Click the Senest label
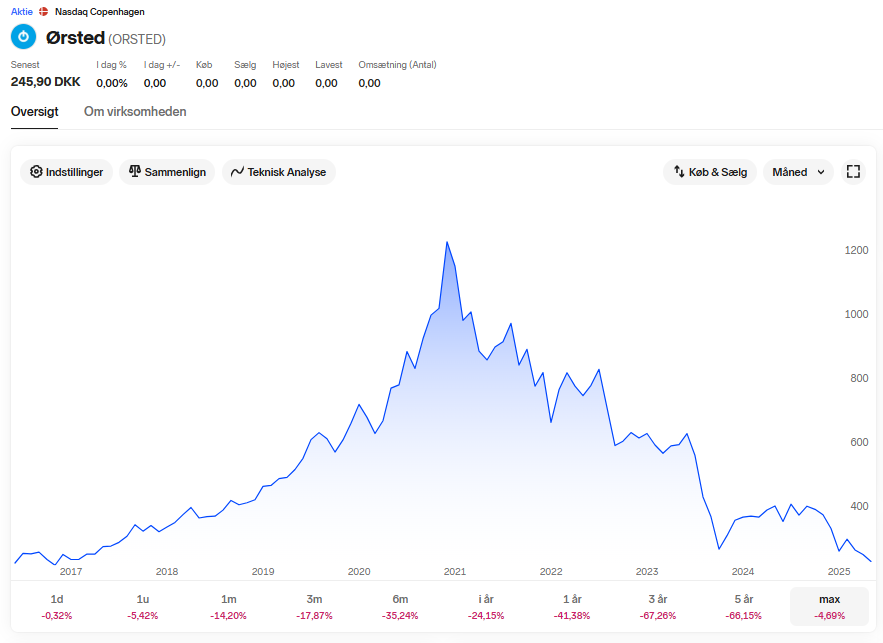 tap(25, 65)
